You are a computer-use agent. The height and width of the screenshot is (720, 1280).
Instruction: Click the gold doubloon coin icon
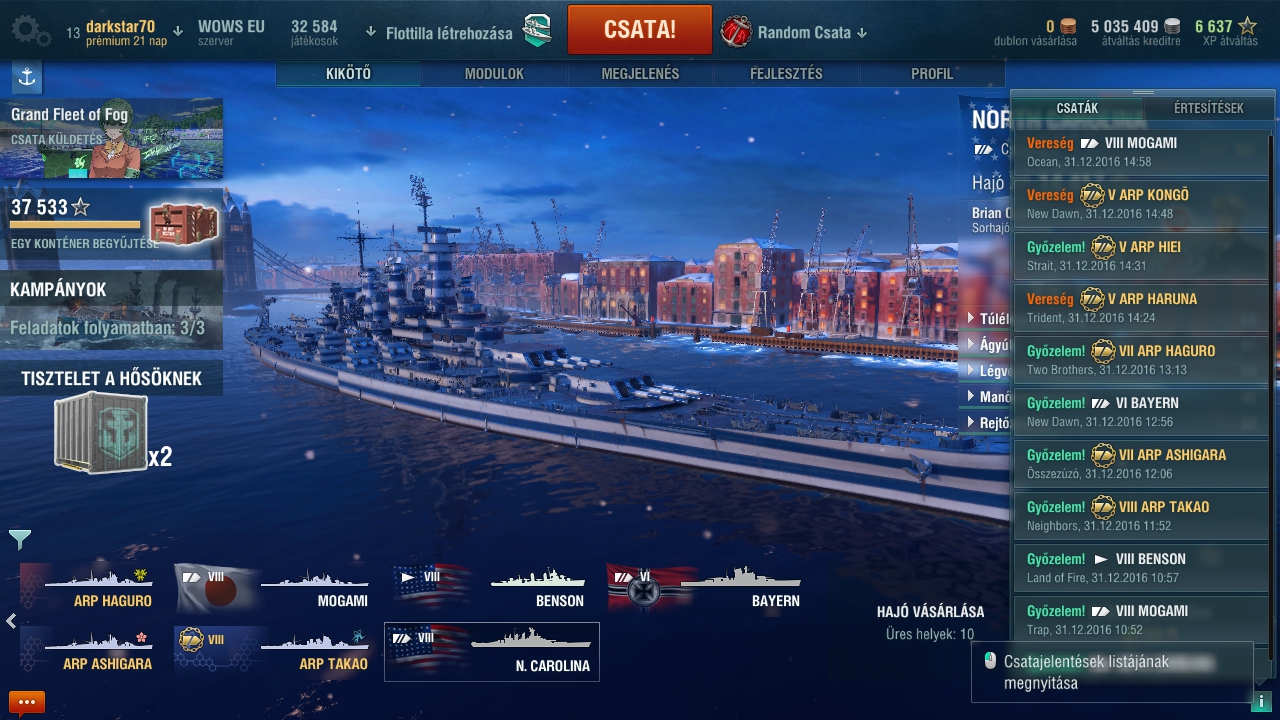tap(1069, 27)
